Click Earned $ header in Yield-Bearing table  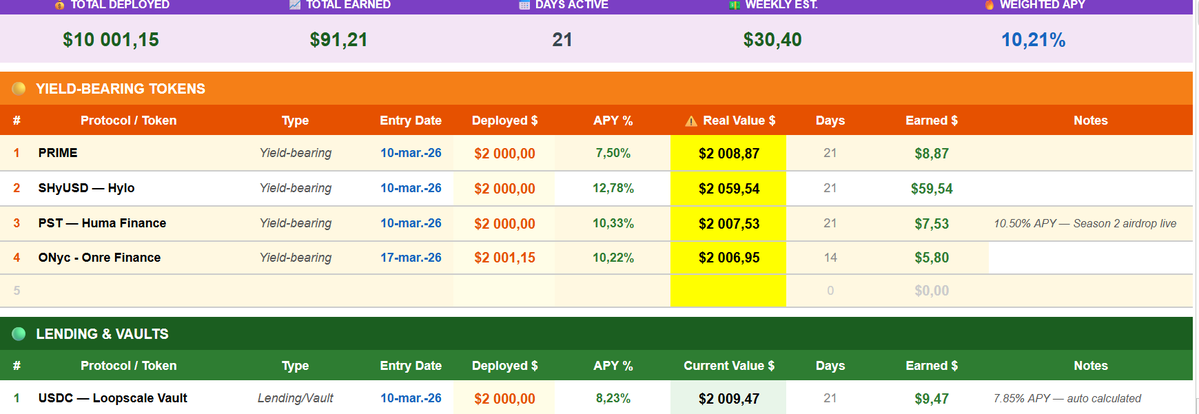(x=931, y=121)
